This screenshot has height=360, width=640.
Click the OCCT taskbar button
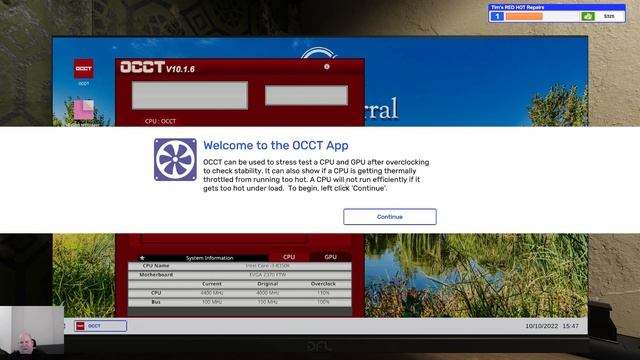(x=100, y=326)
